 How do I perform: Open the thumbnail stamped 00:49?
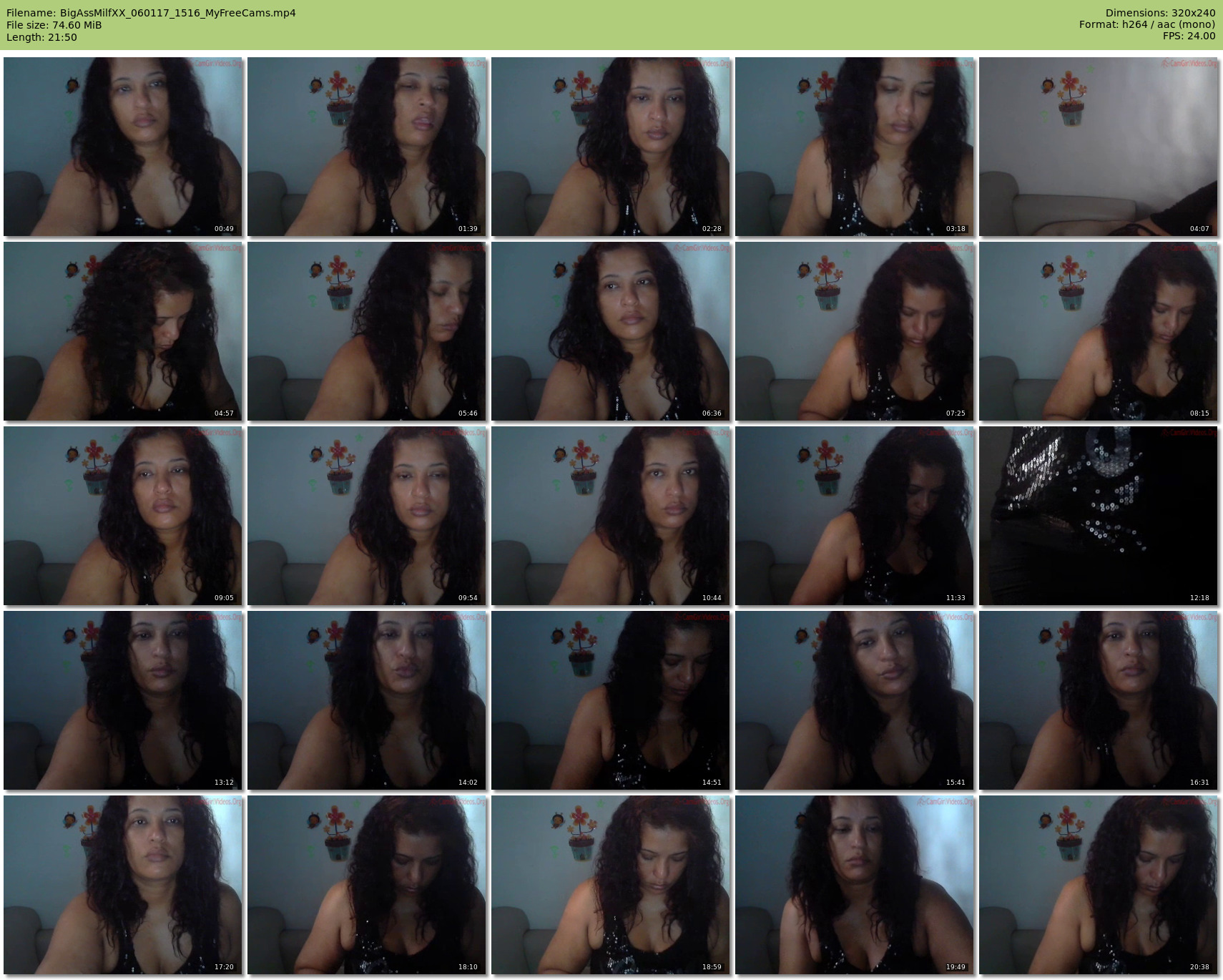123,147
